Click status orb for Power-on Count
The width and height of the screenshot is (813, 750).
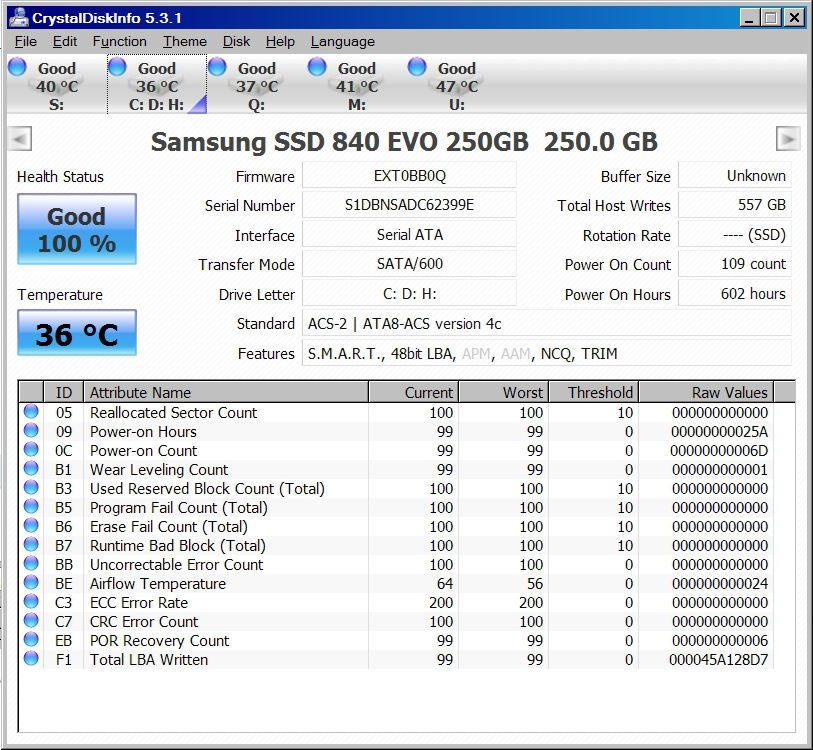[31, 450]
